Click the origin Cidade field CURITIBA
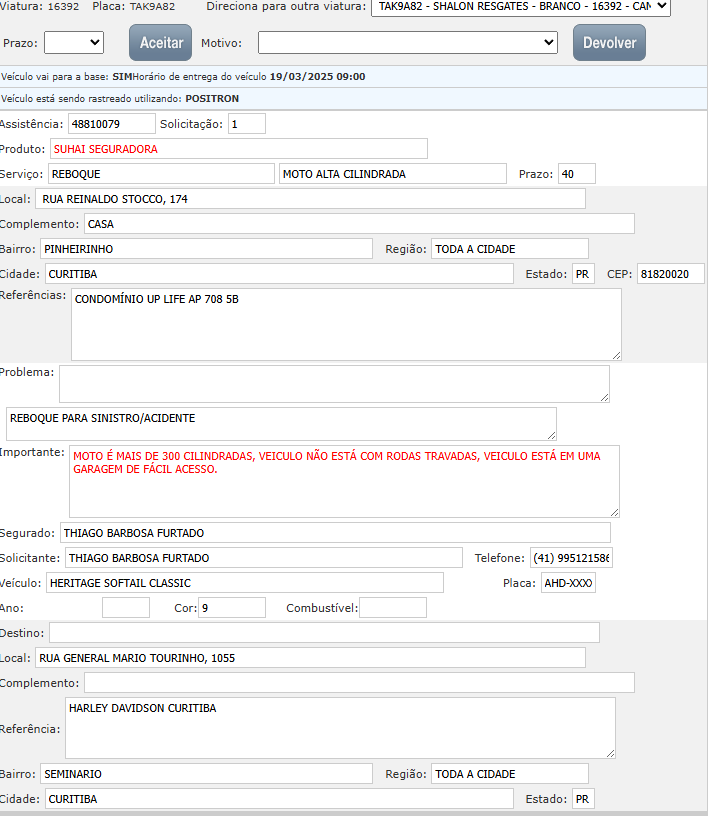The image size is (709, 816). (x=279, y=274)
